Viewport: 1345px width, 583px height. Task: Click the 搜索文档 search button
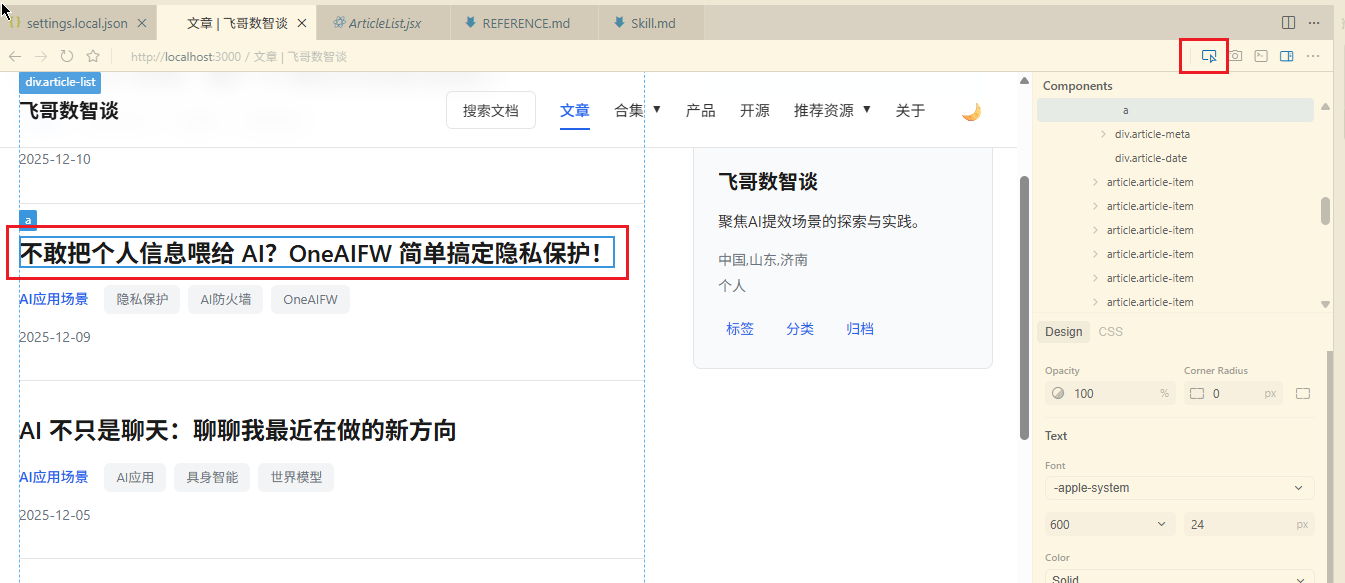(490, 111)
